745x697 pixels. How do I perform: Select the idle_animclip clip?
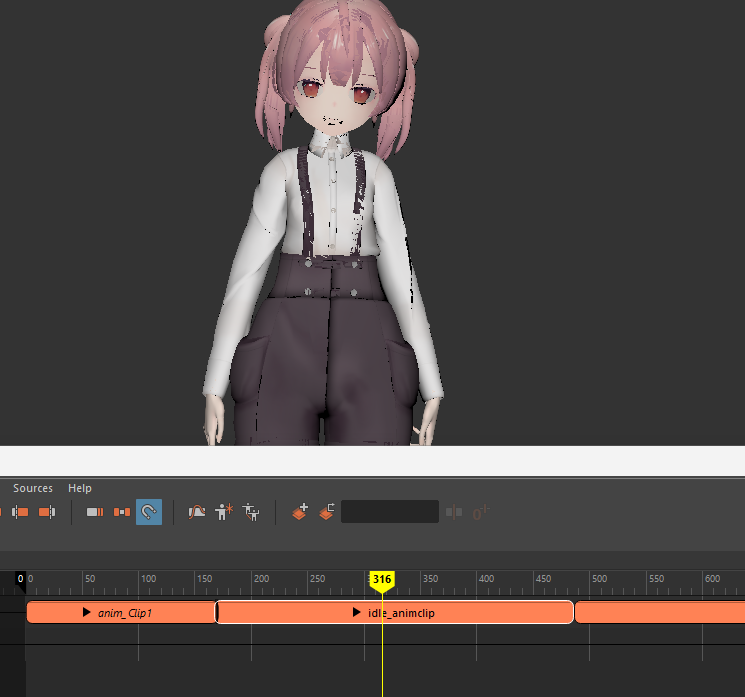394,612
